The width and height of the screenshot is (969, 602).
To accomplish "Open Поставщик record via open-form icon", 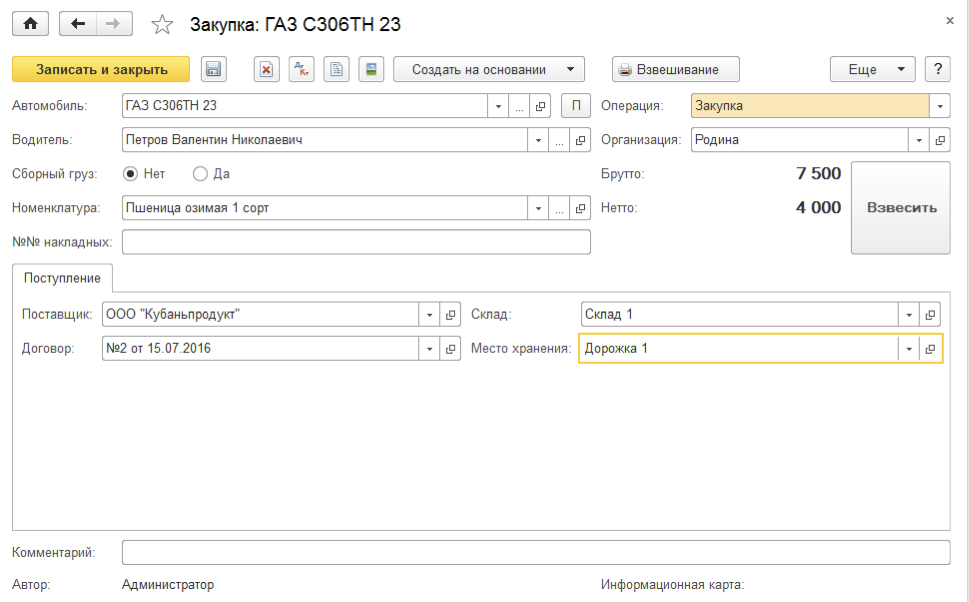I will pos(450,315).
